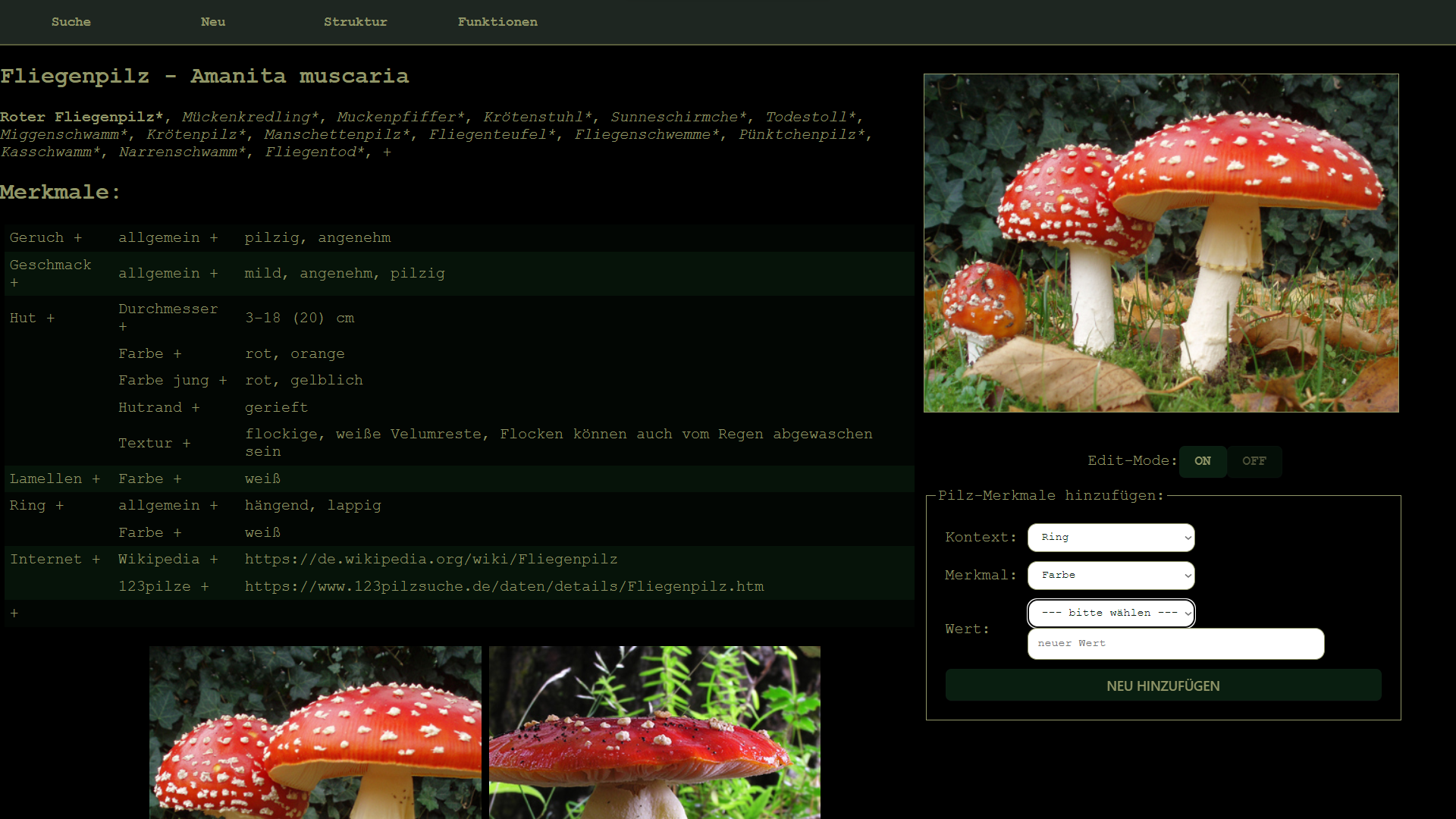Click the large Fliegenpilz photo at top right

pos(1160,243)
